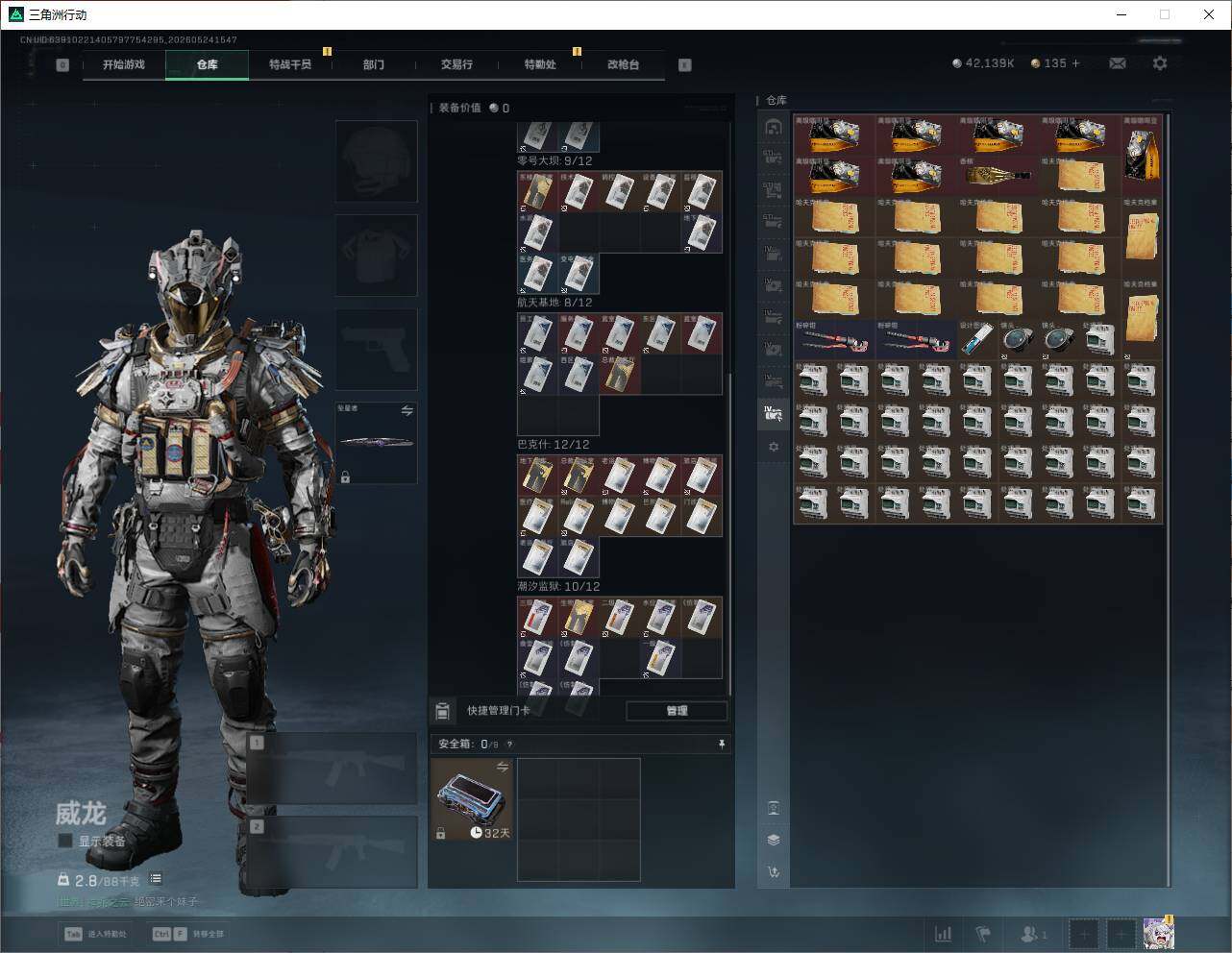Image resolution: width=1232 pixels, height=953 pixels.
Task: Click the 42,139K currency balance
Action: coord(983,63)
